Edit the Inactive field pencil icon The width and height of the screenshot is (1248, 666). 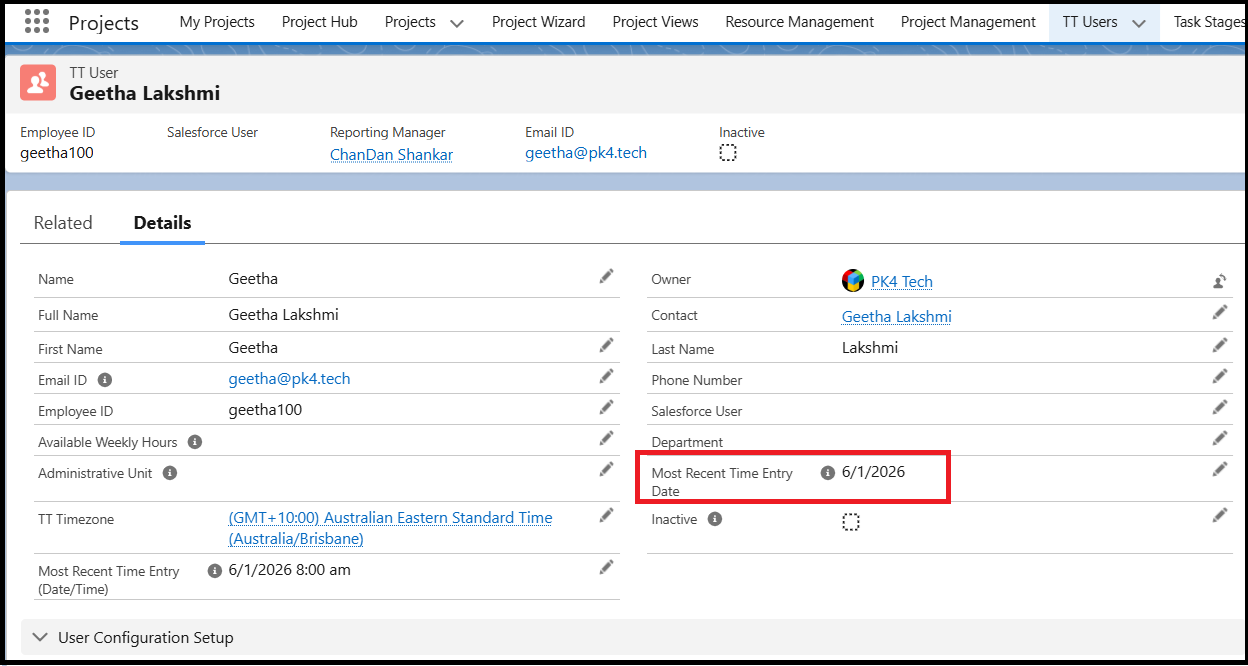pyautogui.click(x=1220, y=515)
